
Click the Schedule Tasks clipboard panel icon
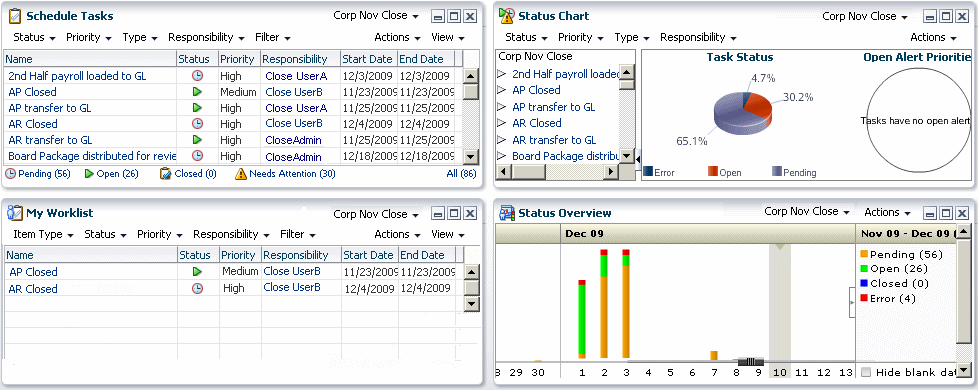coord(15,16)
